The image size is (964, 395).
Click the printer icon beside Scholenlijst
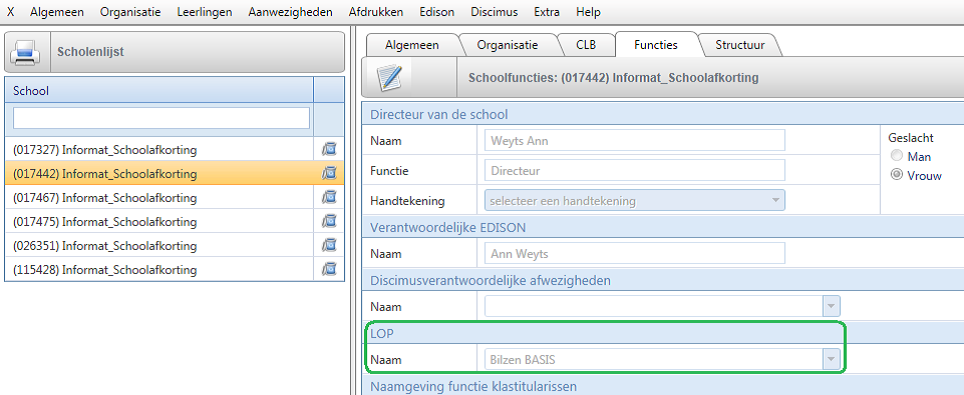26,52
